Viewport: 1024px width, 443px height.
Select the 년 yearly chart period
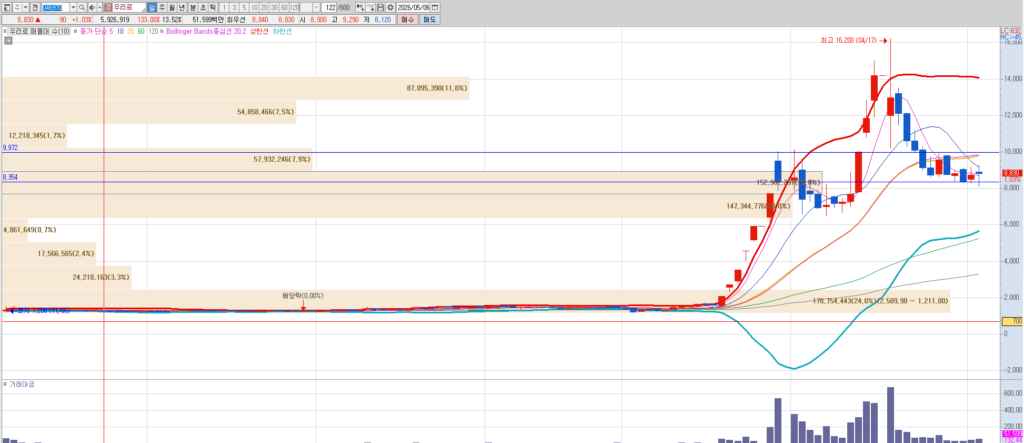click(182, 7)
